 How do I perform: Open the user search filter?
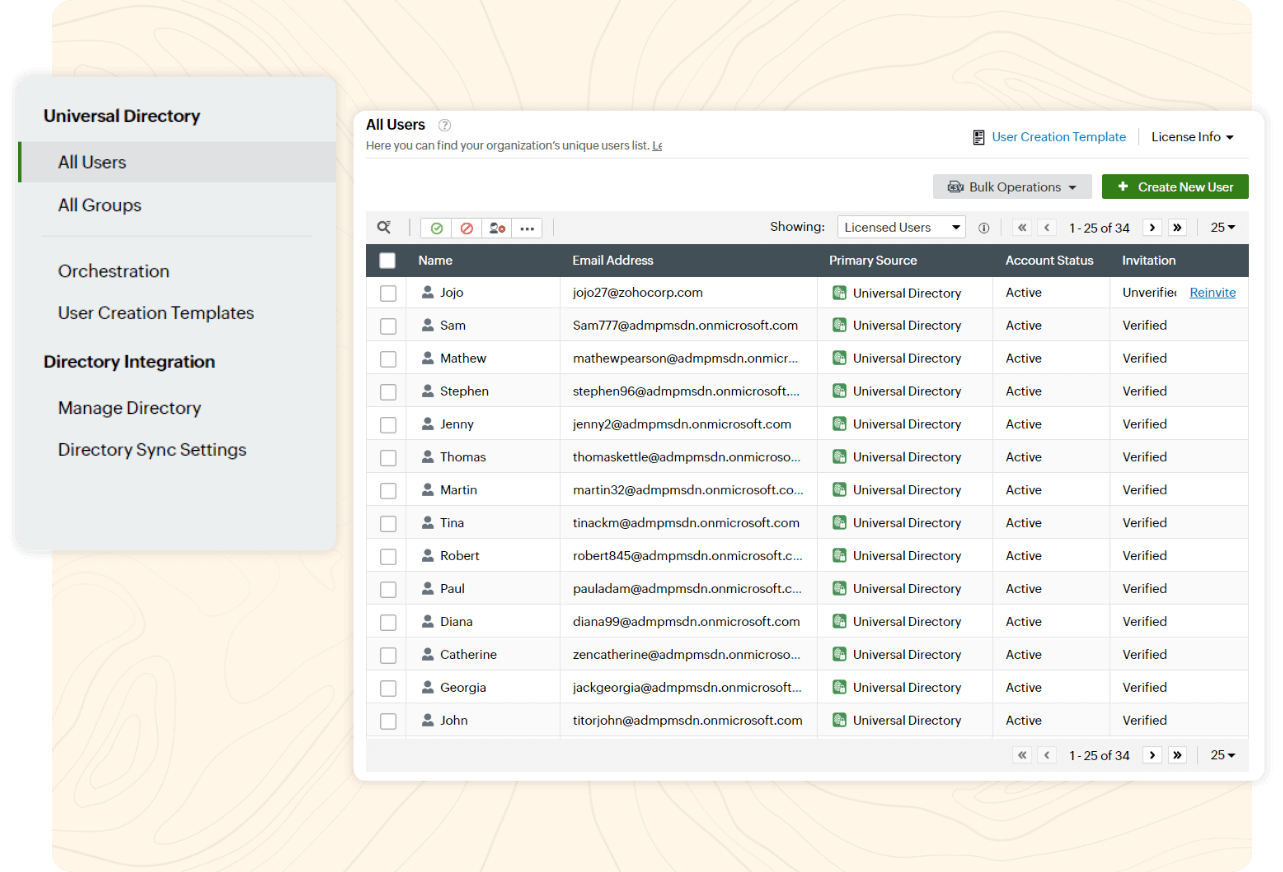385,227
